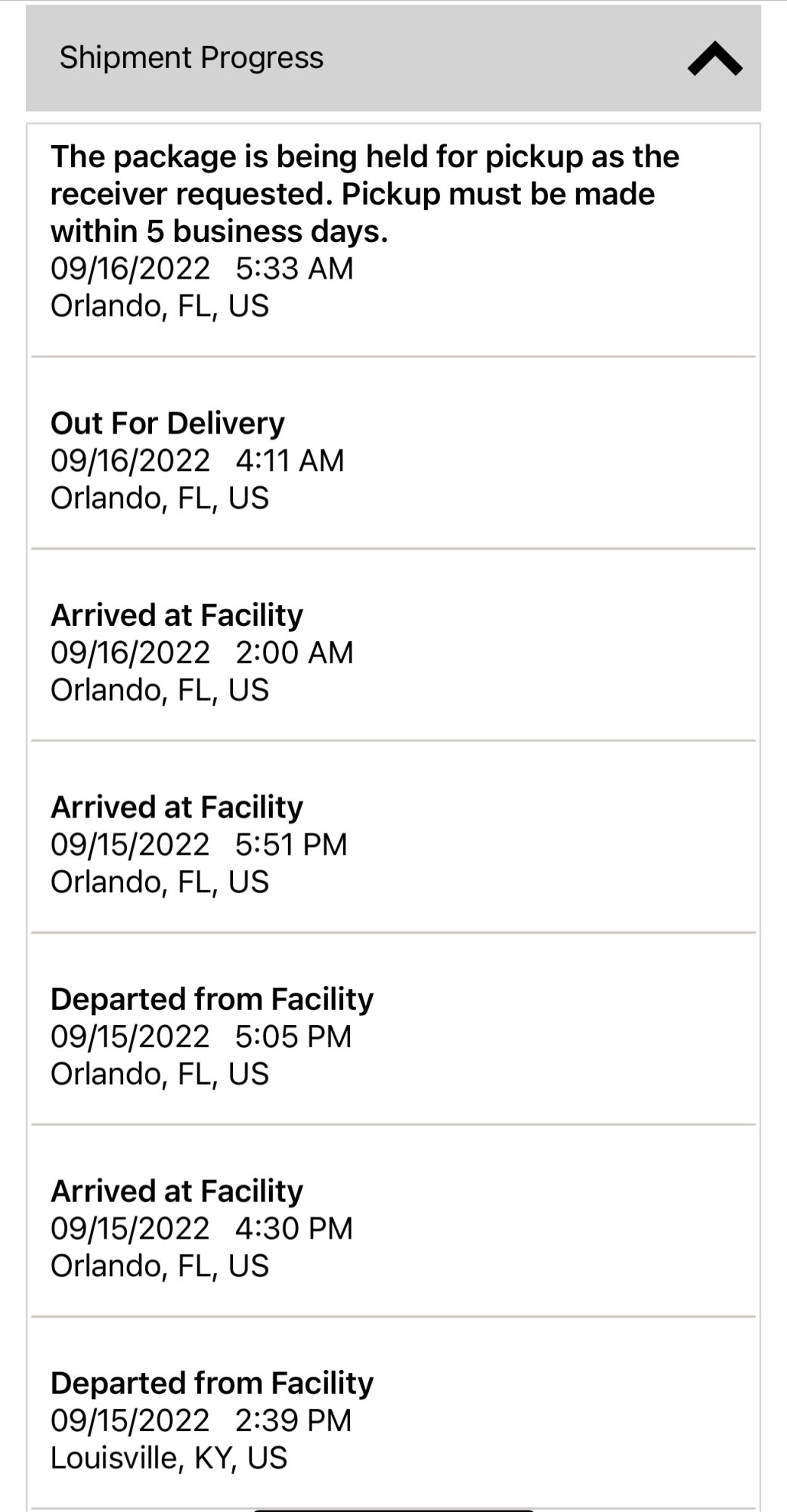Tap the 09/15/2022 4:30 PM timestamp
This screenshot has width=787, height=1512.
coord(202,1228)
